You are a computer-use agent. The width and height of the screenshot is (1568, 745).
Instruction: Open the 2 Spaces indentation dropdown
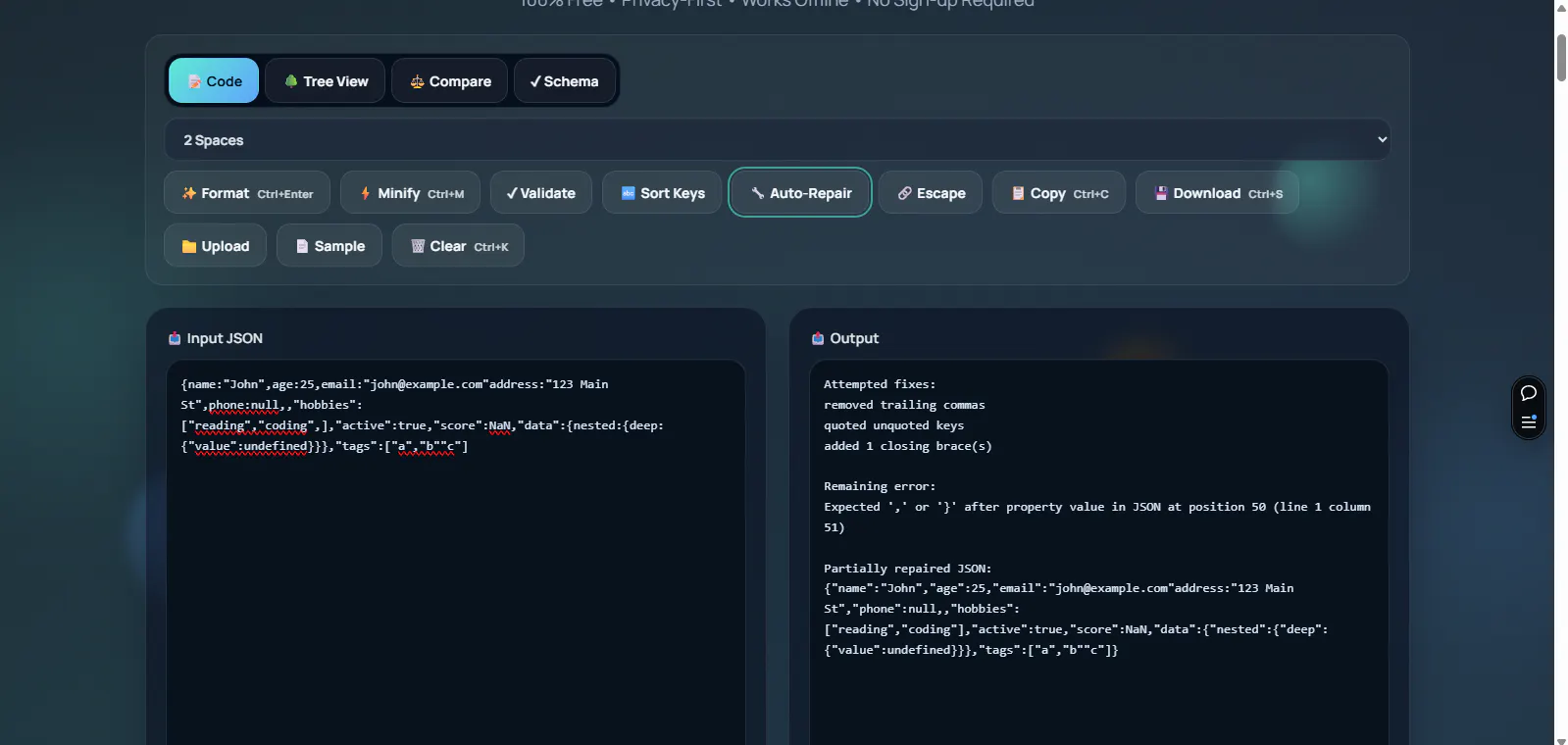tap(777, 139)
